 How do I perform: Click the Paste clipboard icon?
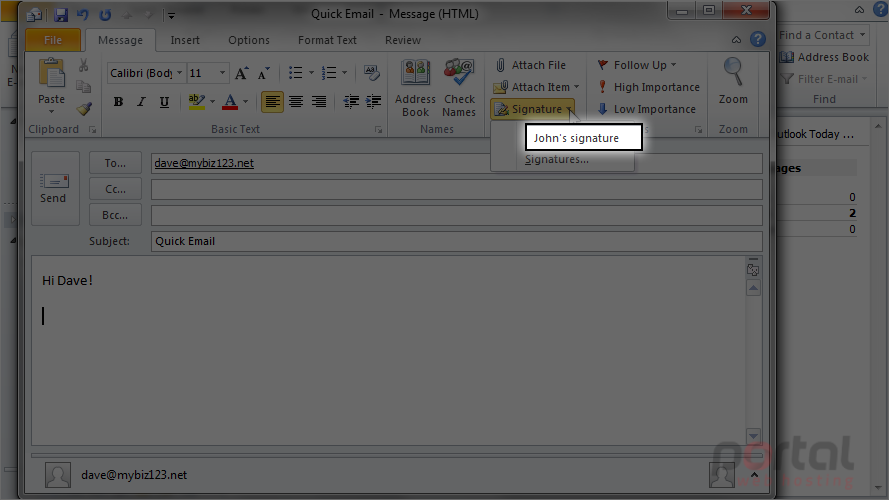pos(52,75)
